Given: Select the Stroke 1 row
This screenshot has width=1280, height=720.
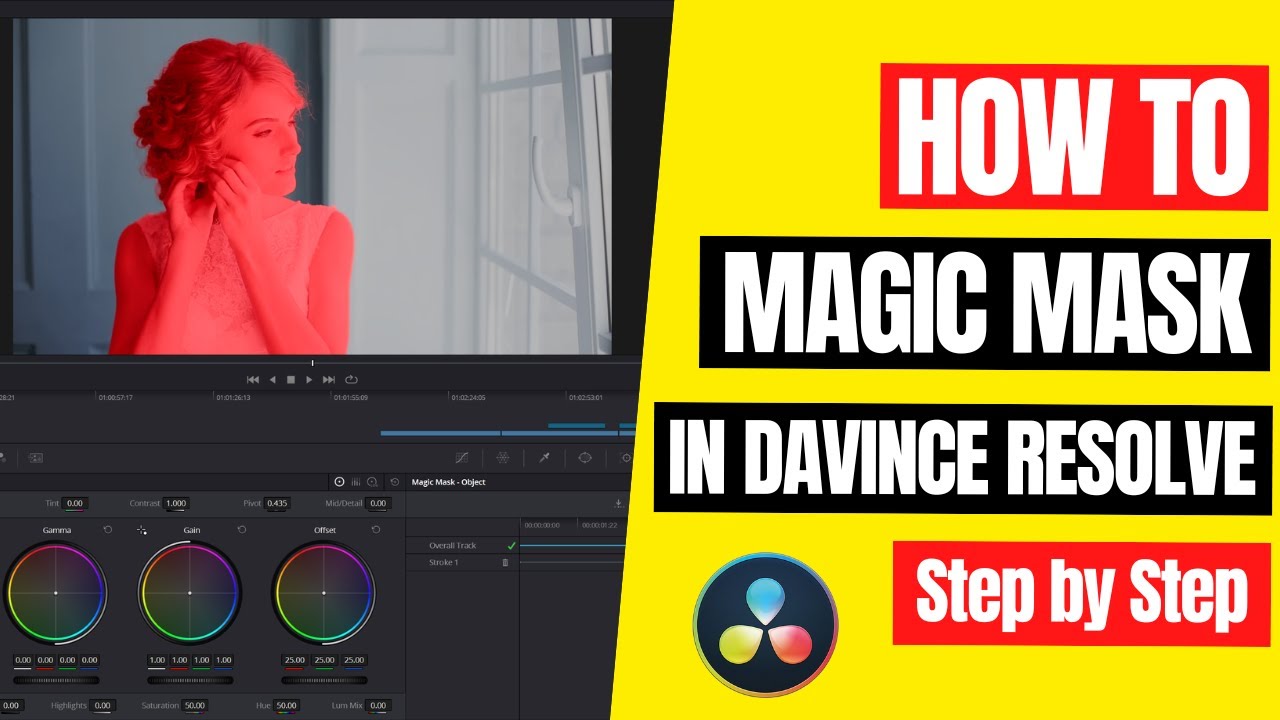Looking at the screenshot, I should click(462, 563).
